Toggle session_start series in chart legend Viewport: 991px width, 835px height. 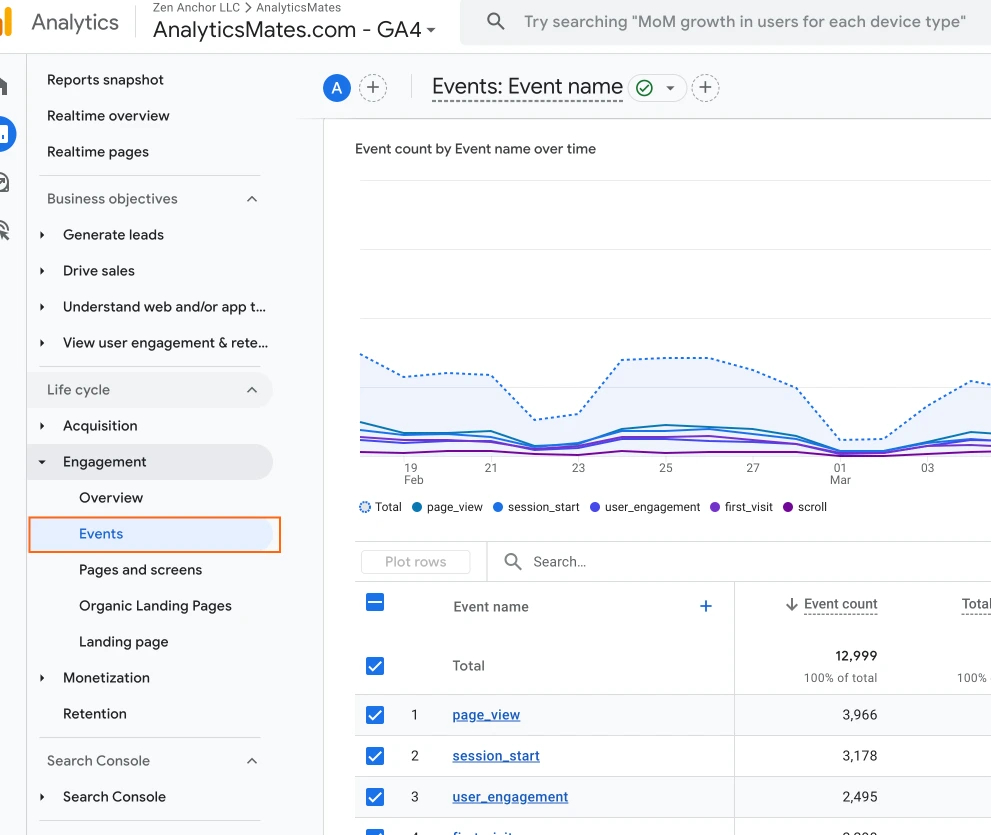pos(536,507)
